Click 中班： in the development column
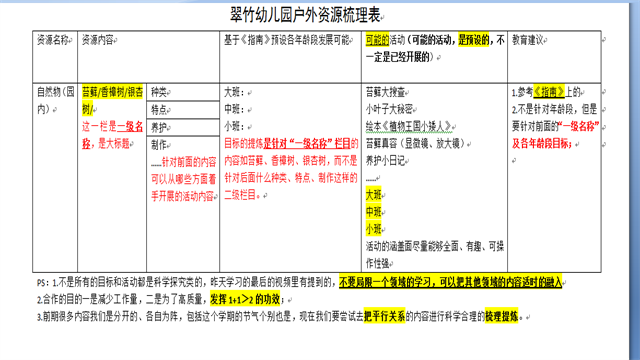The height and width of the screenshot is (360, 640). 234,109
